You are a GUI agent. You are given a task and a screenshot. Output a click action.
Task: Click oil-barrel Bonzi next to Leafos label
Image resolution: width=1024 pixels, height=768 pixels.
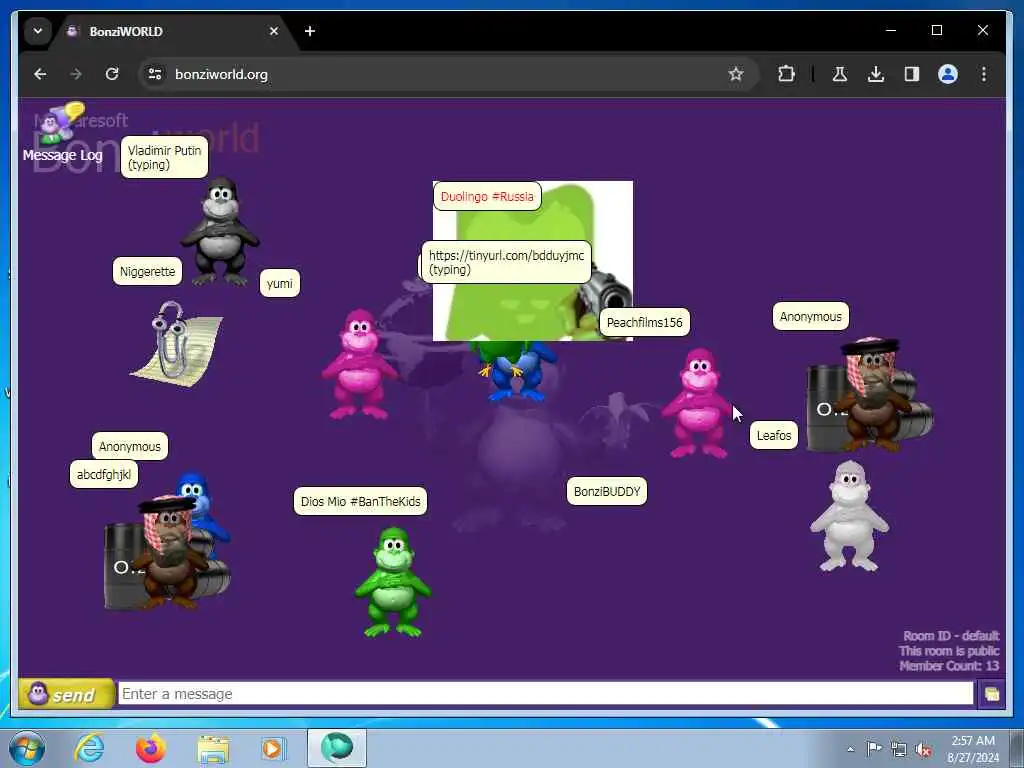[870, 394]
